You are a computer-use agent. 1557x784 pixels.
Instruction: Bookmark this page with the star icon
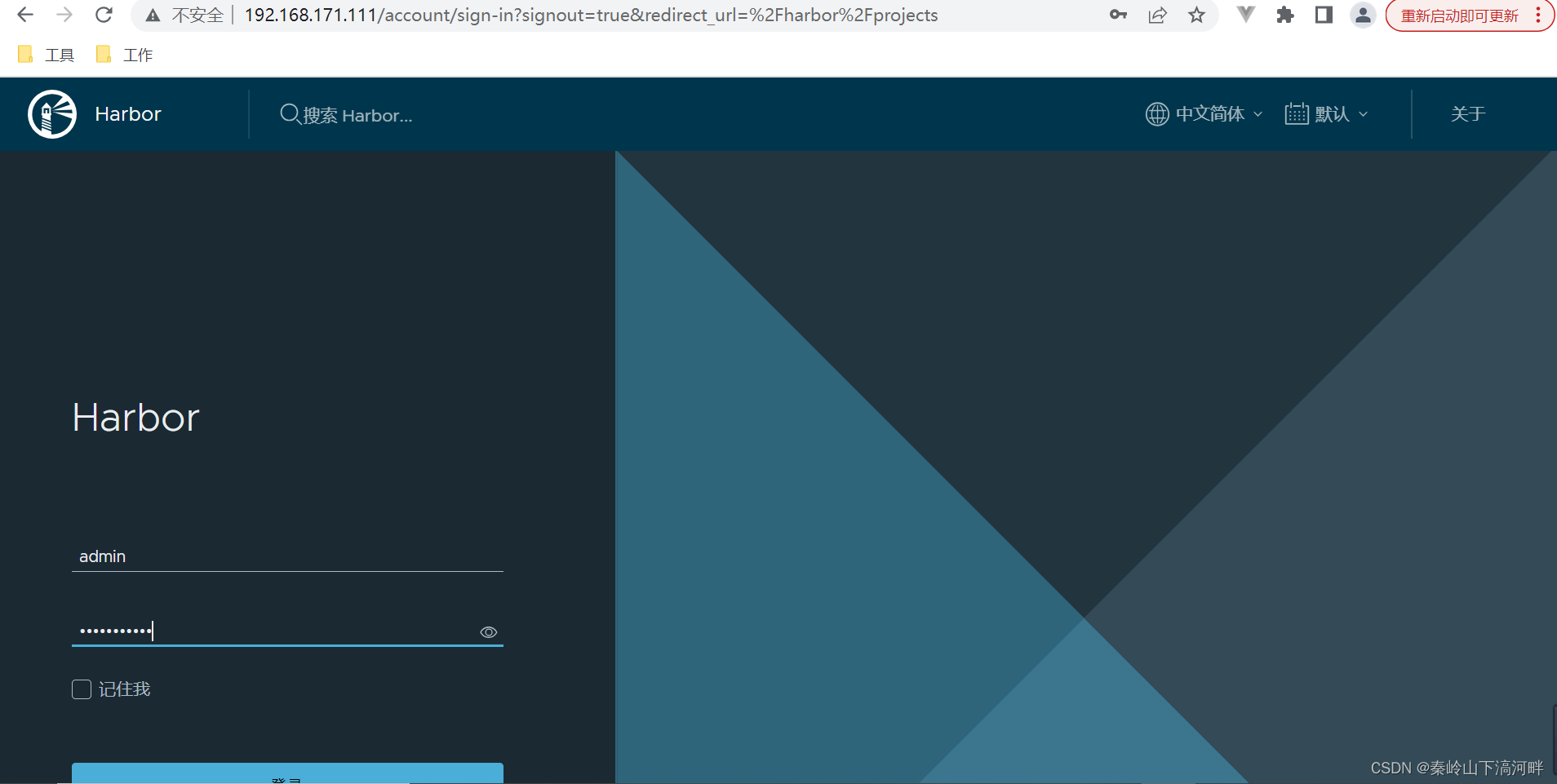(x=1196, y=15)
